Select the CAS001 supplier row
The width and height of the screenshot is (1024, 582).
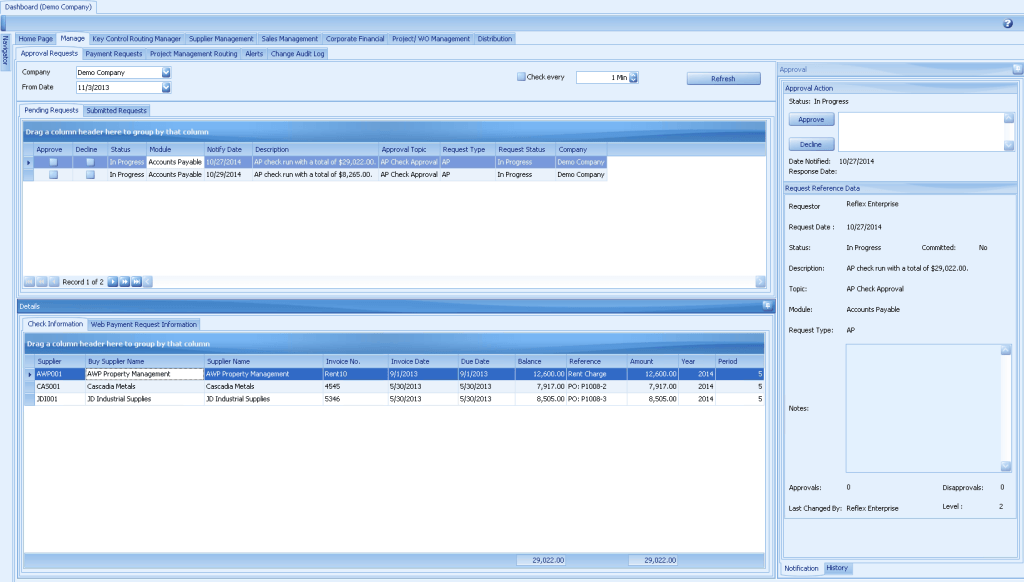394,387
